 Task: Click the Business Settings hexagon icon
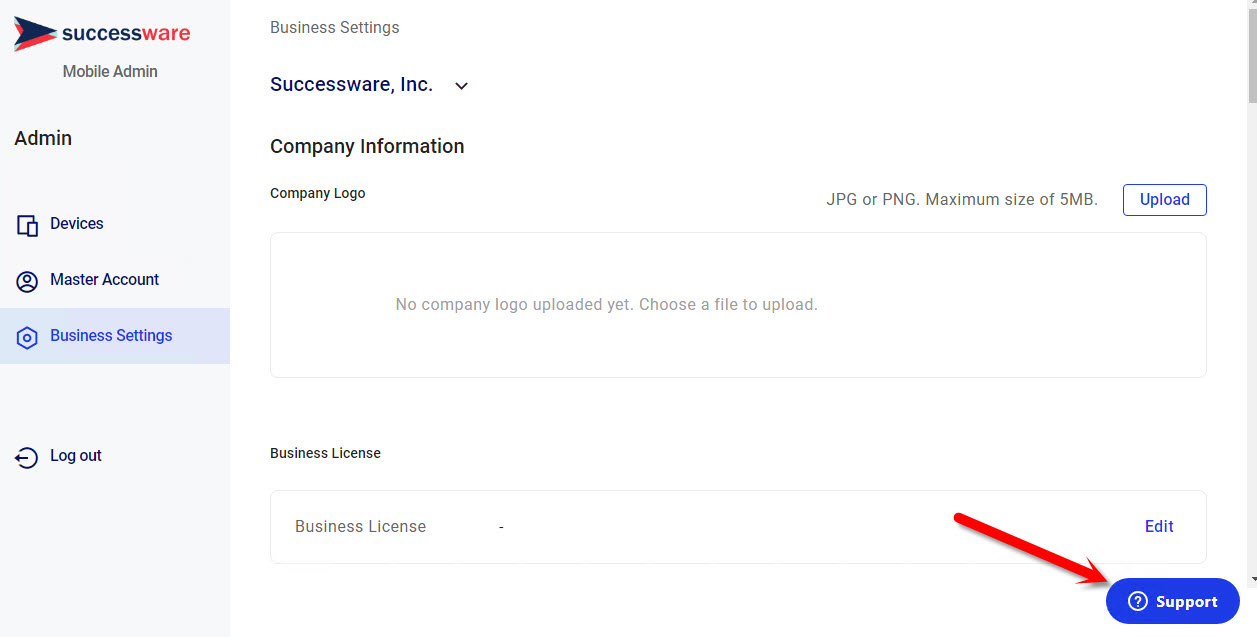pyautogui.click(x=27, y=337)
